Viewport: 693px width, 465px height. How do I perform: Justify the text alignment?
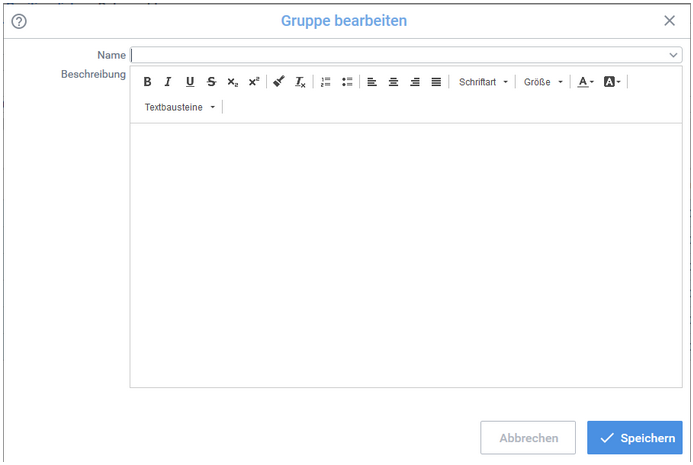point(436,82)
